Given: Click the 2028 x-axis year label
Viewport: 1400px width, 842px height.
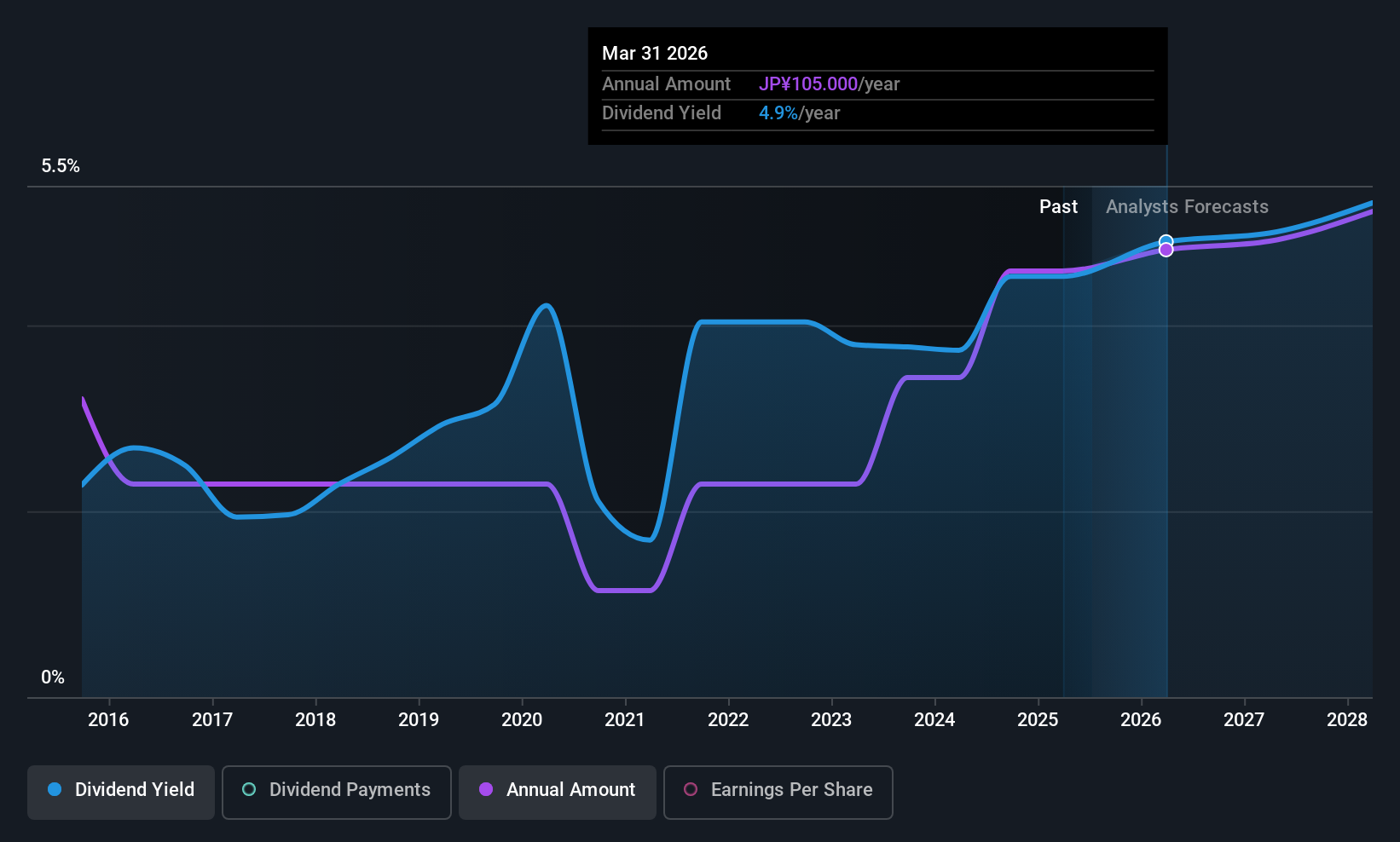Looking at the screenshot, I should click(1347, 720).
